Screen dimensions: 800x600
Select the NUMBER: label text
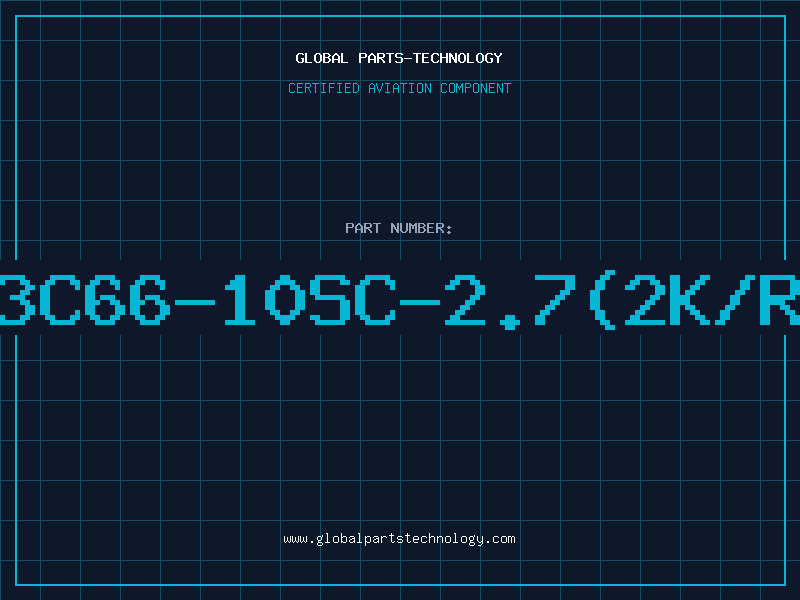(421, 228)
